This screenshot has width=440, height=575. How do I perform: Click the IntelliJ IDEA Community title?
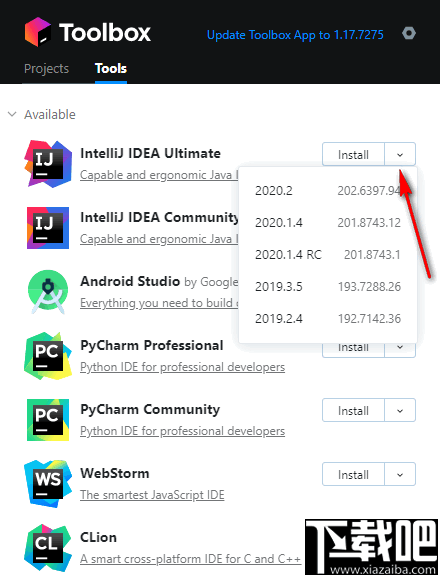pos(159,217)
